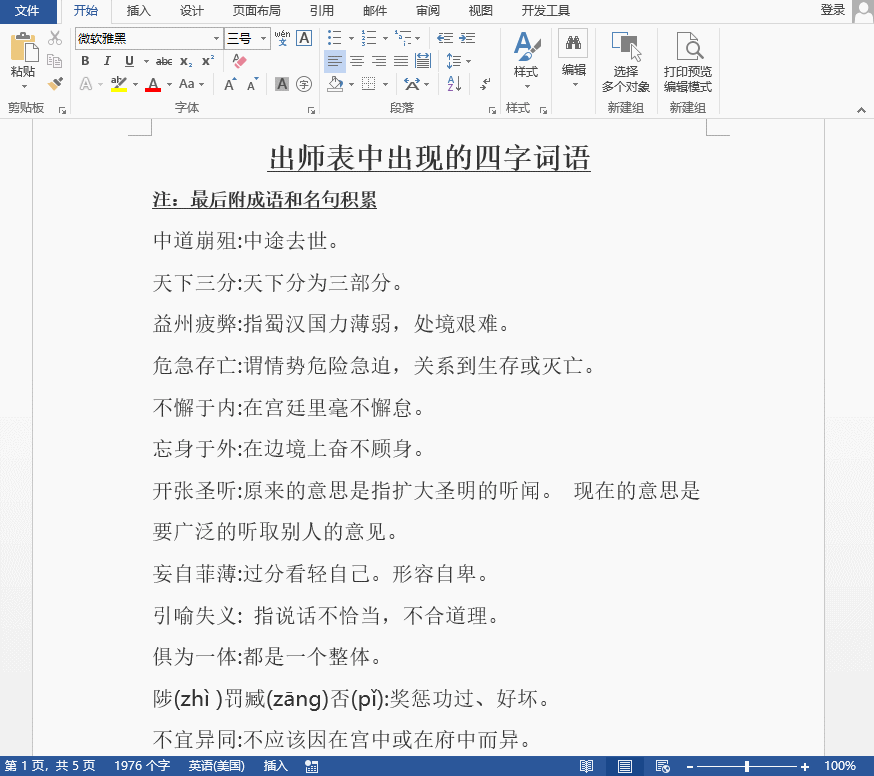The image size is (874, 776).
Task: Toggle Italic formatting
Action: point(108,61)
